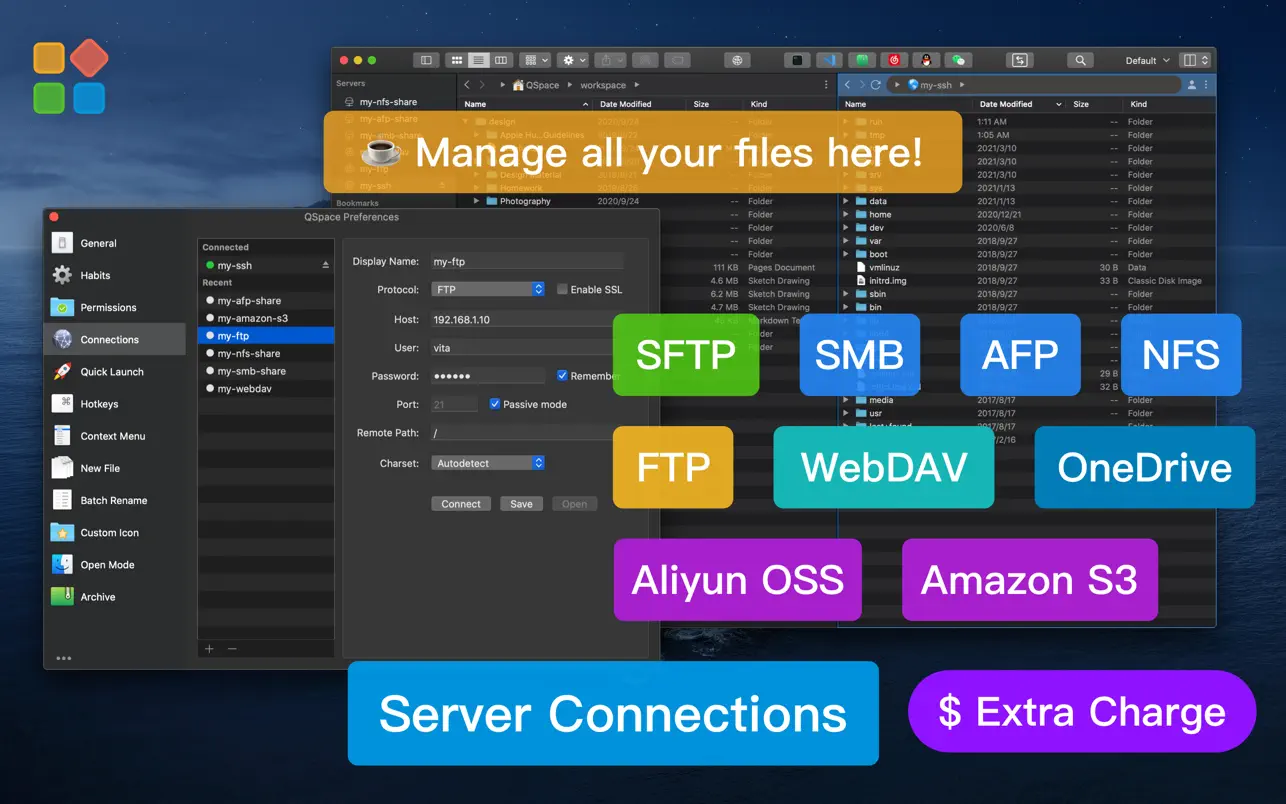Screen dimensions: 1286x804
Task: Select my-smb-share in Recent list
Action: pyautogui.click(x=265, y=371)
